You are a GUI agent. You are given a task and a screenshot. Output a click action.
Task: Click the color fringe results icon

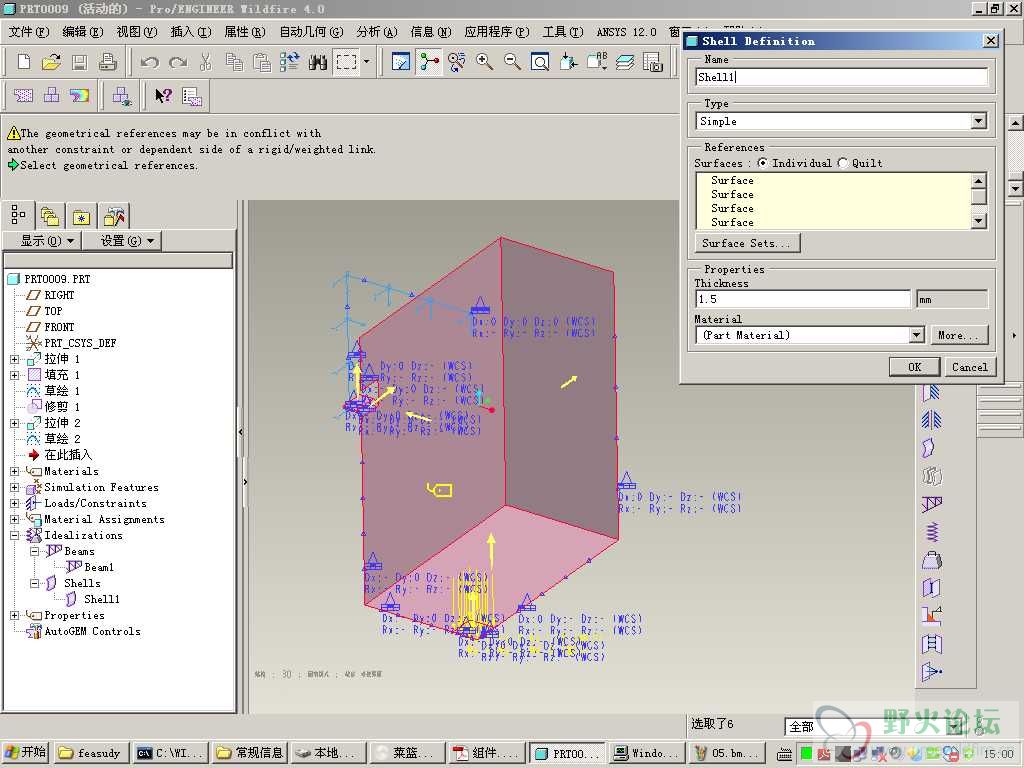[x=80, y=96]
